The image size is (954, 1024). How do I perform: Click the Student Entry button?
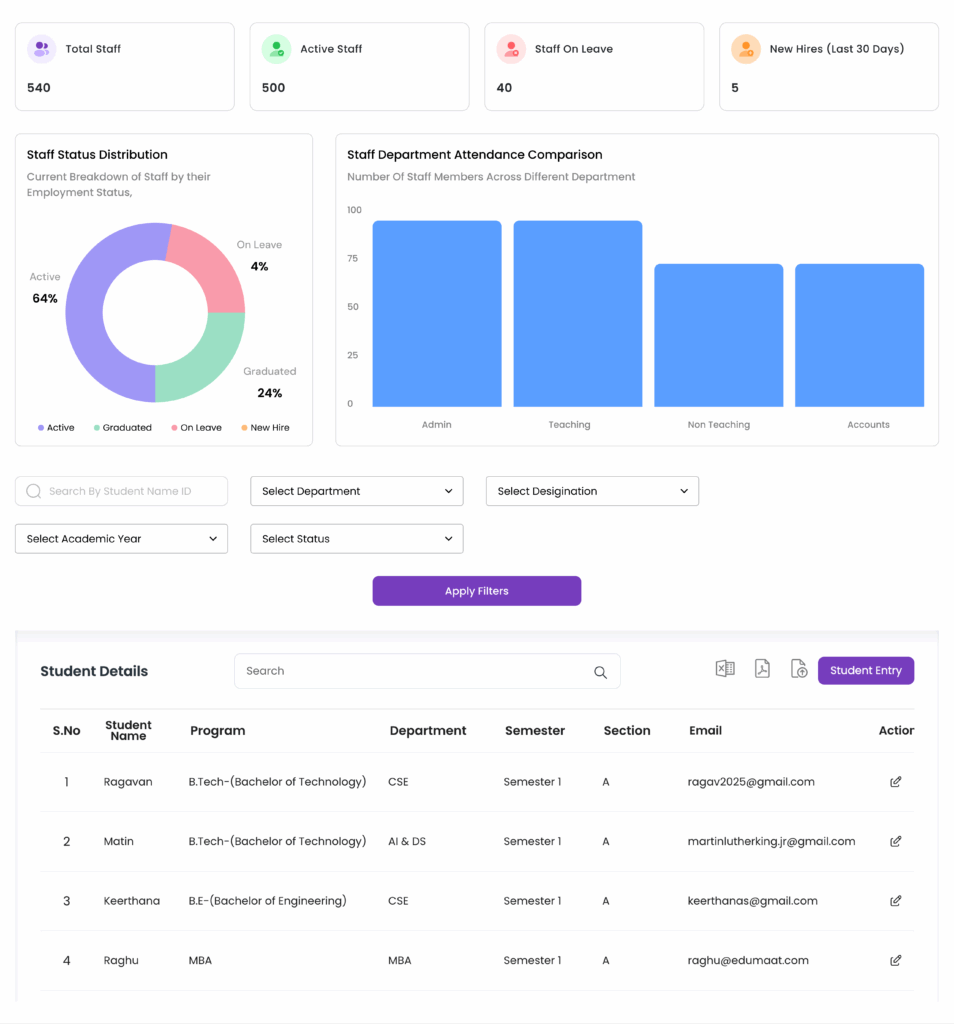click(865, 671)
